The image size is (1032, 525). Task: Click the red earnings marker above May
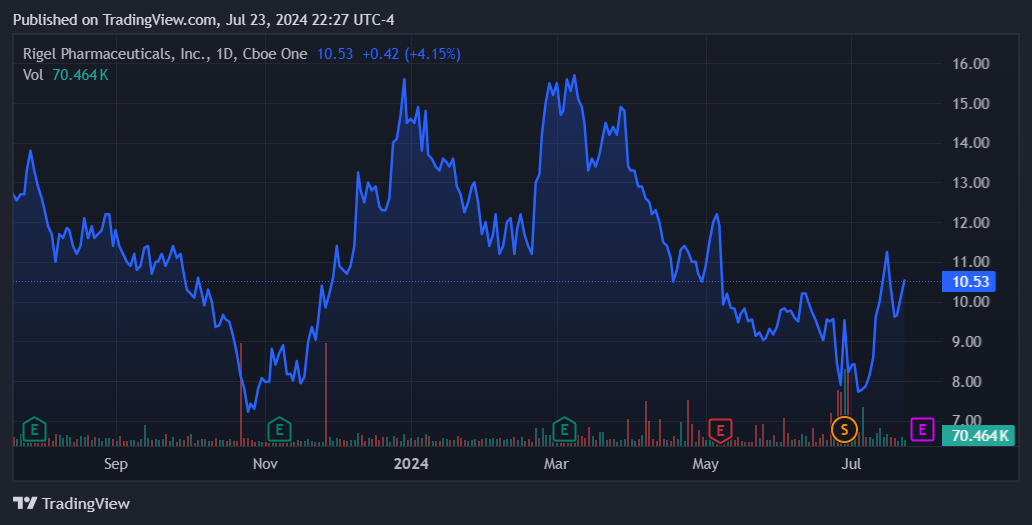click(720, 431)
